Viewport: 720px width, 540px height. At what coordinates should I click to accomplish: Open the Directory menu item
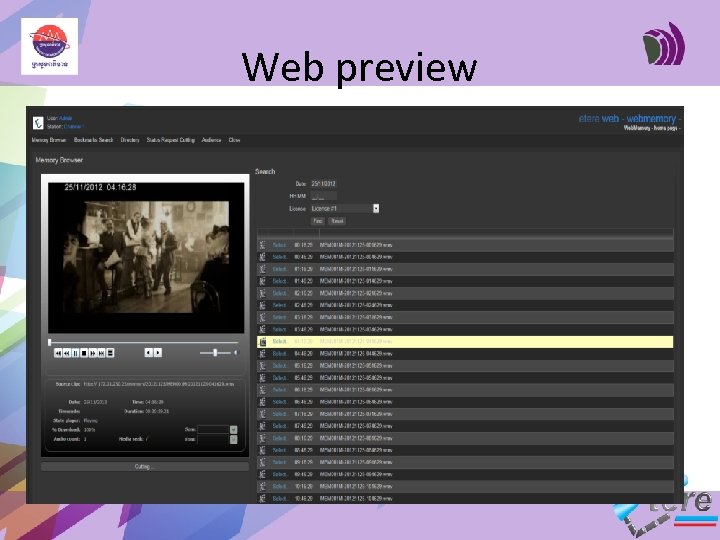[x=130, y=140]
